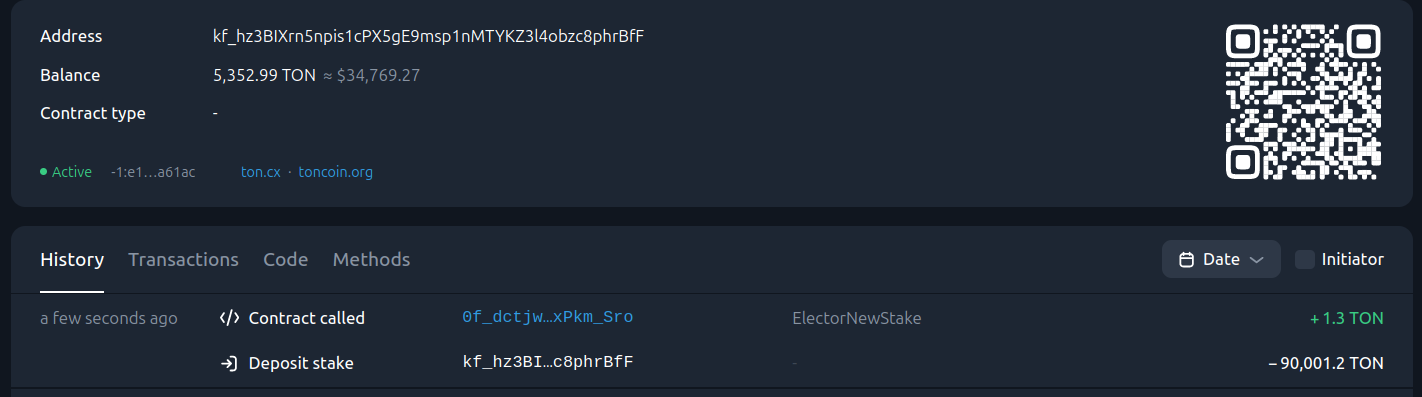Screen dimensions: 1422x397
Task: Click the green Active status dot
Action: point(44,172)
